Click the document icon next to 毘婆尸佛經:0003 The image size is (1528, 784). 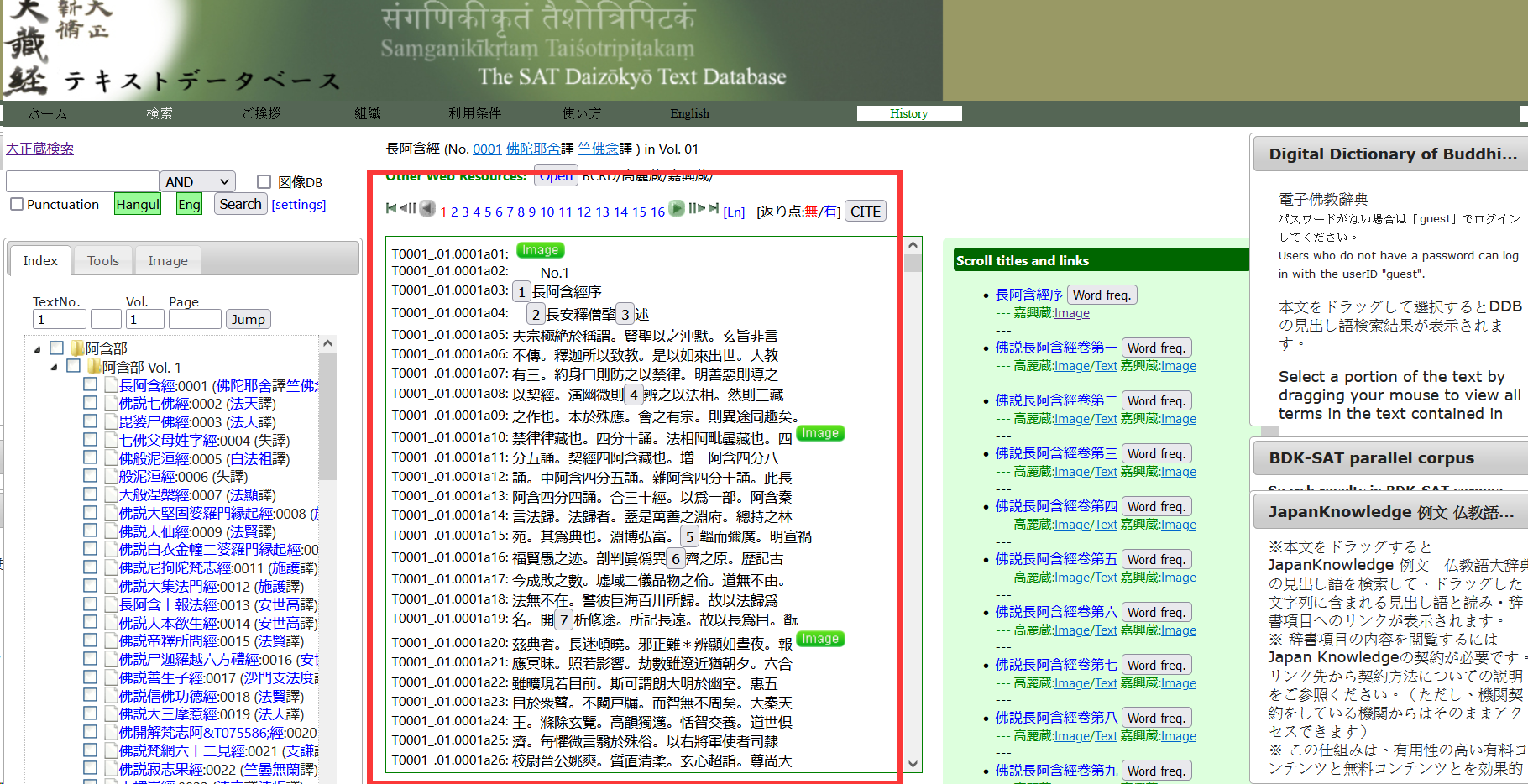point(112,421)
